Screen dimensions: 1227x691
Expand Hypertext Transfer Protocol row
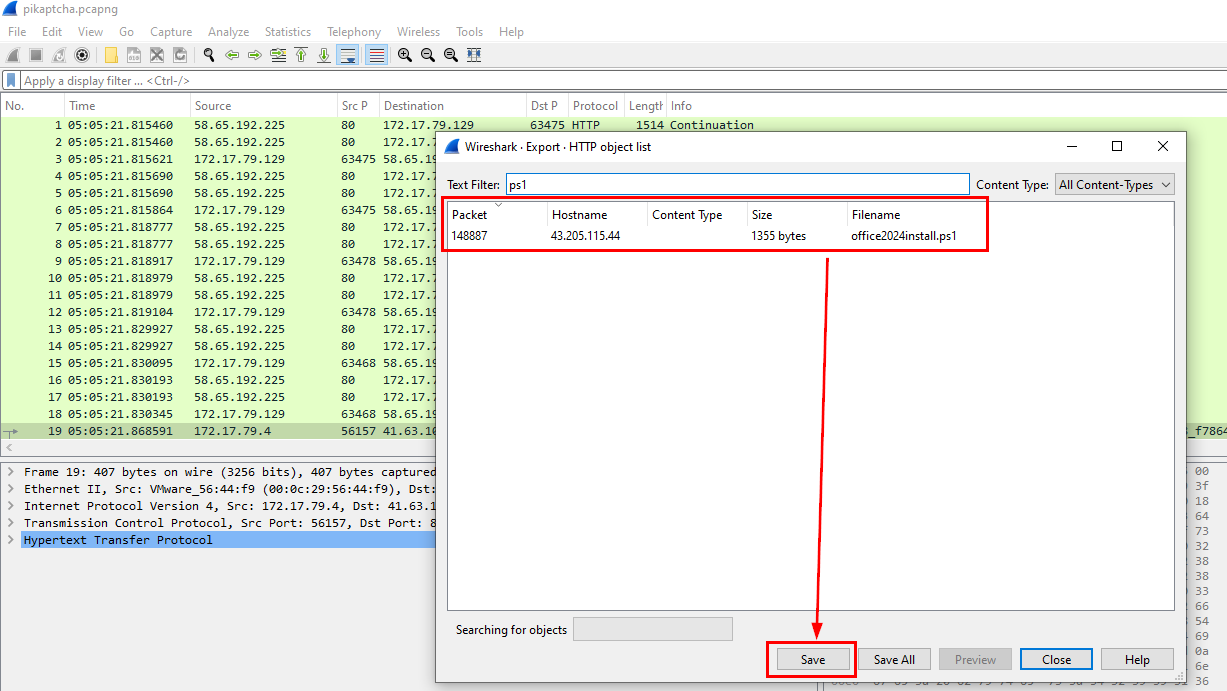[x=10, y=540]
